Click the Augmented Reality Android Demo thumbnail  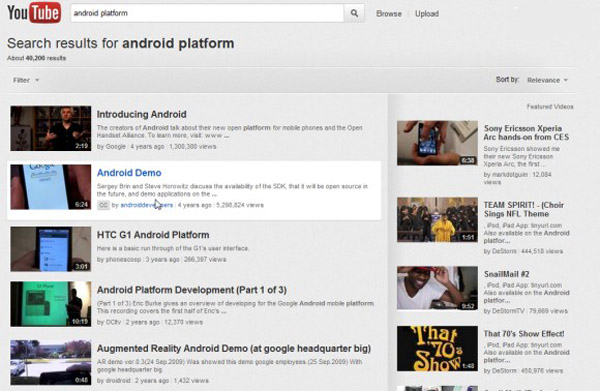click(x=51, y=362)
